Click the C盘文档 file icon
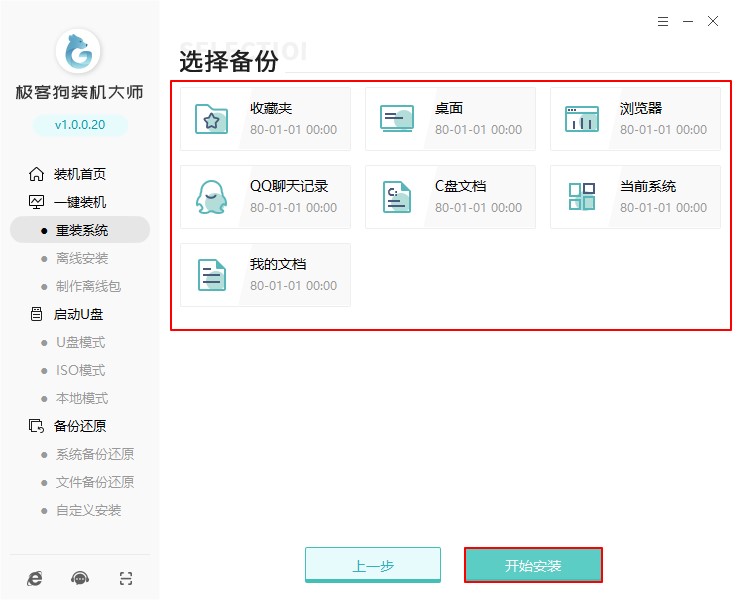Screen dimensions: 740x600 [x=396, y=197]
